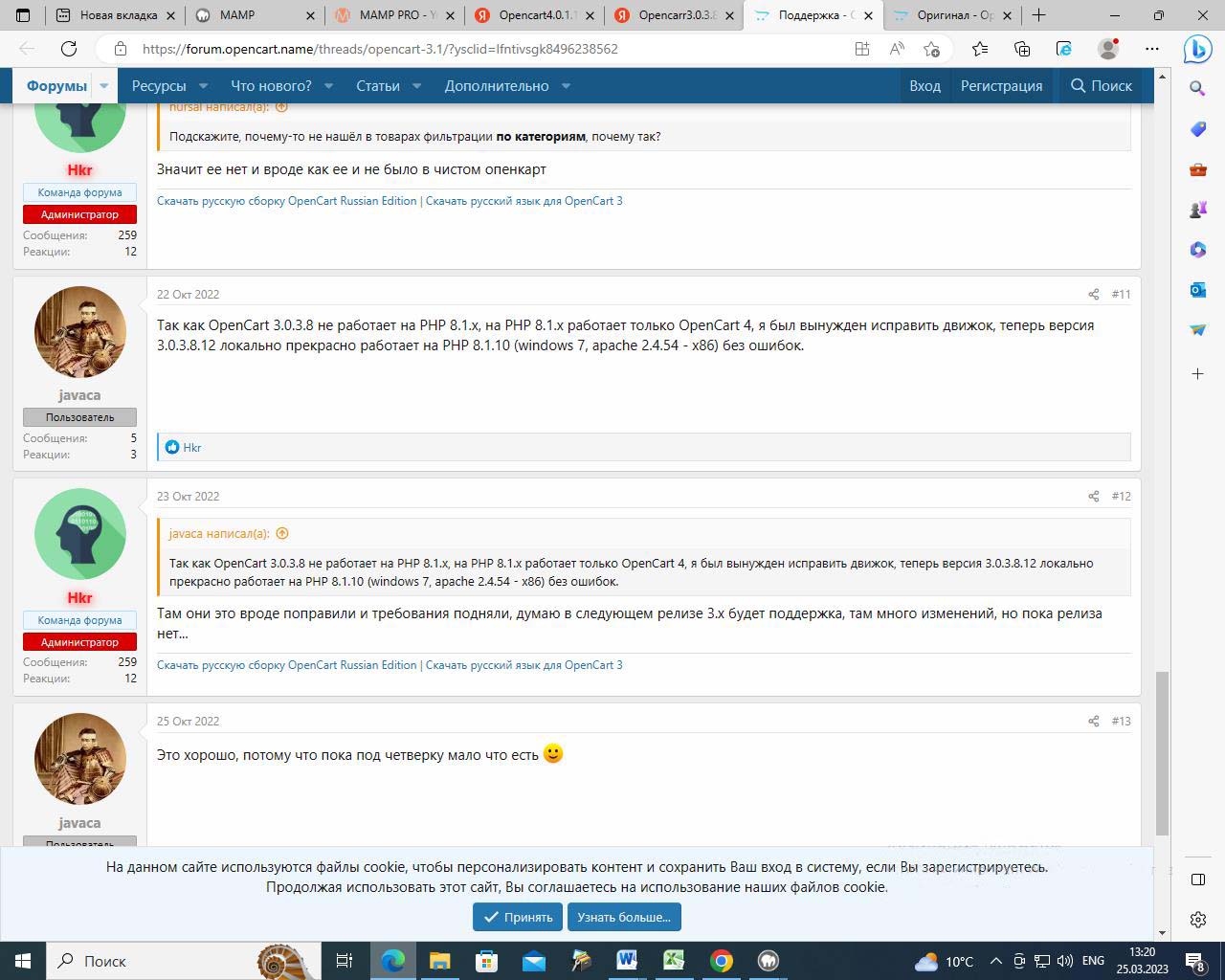This screenshot has width=1225, height=980.
Task: Add page to favorites star icon
Action: pyautogui.click(x=931, y=49)
